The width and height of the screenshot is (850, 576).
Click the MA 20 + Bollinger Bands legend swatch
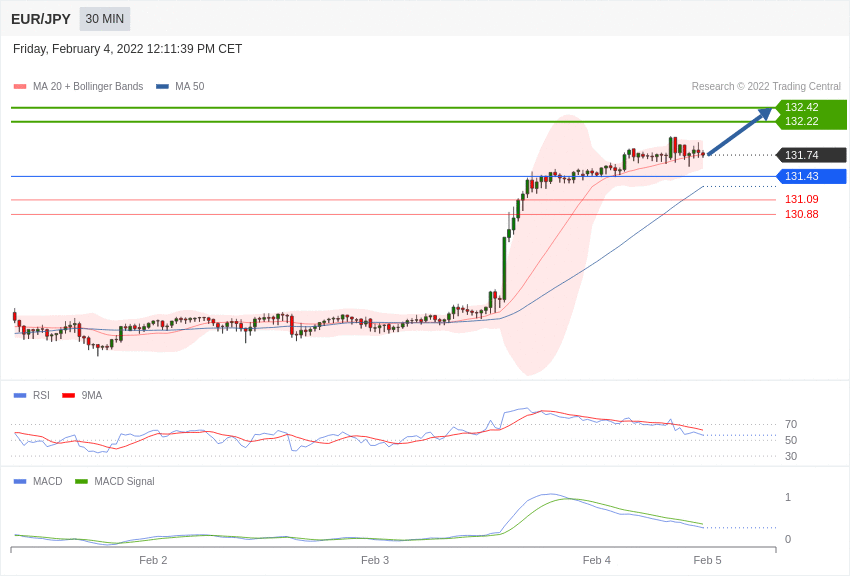click(20, 86)
